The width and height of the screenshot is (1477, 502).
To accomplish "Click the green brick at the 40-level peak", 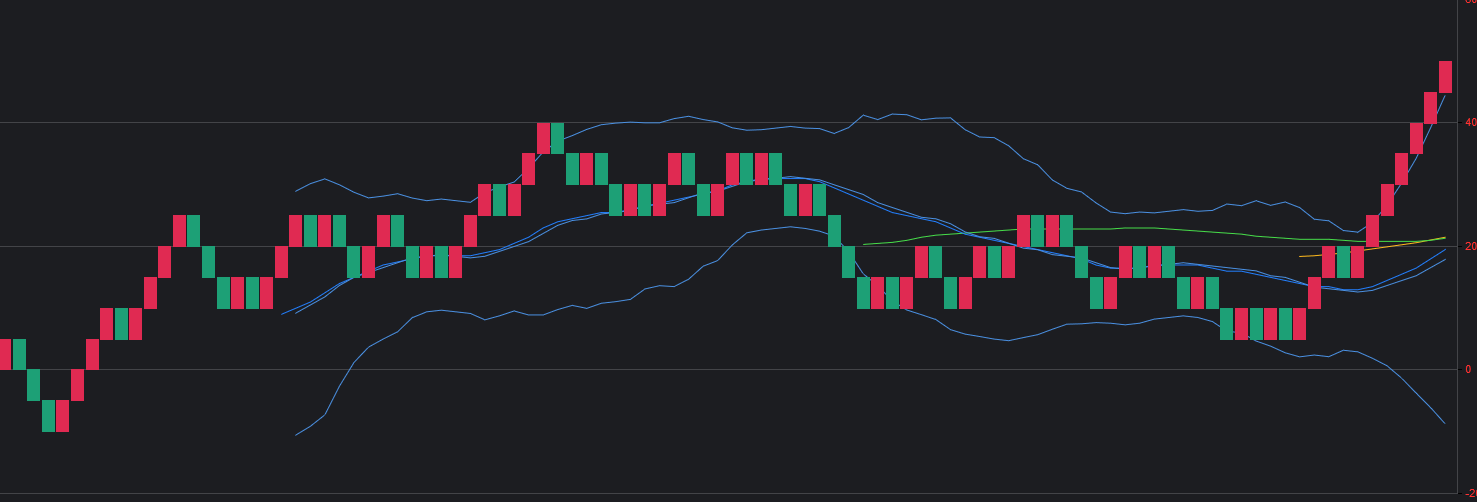I will [557, 138].
